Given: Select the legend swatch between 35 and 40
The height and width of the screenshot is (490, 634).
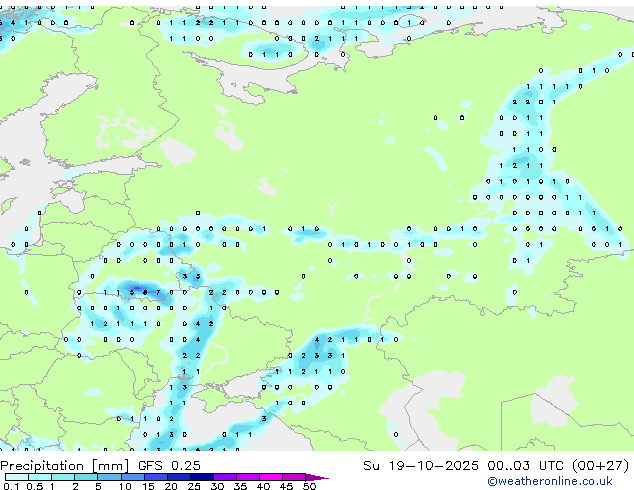Looking at the screenshot, I should point(247,477).
